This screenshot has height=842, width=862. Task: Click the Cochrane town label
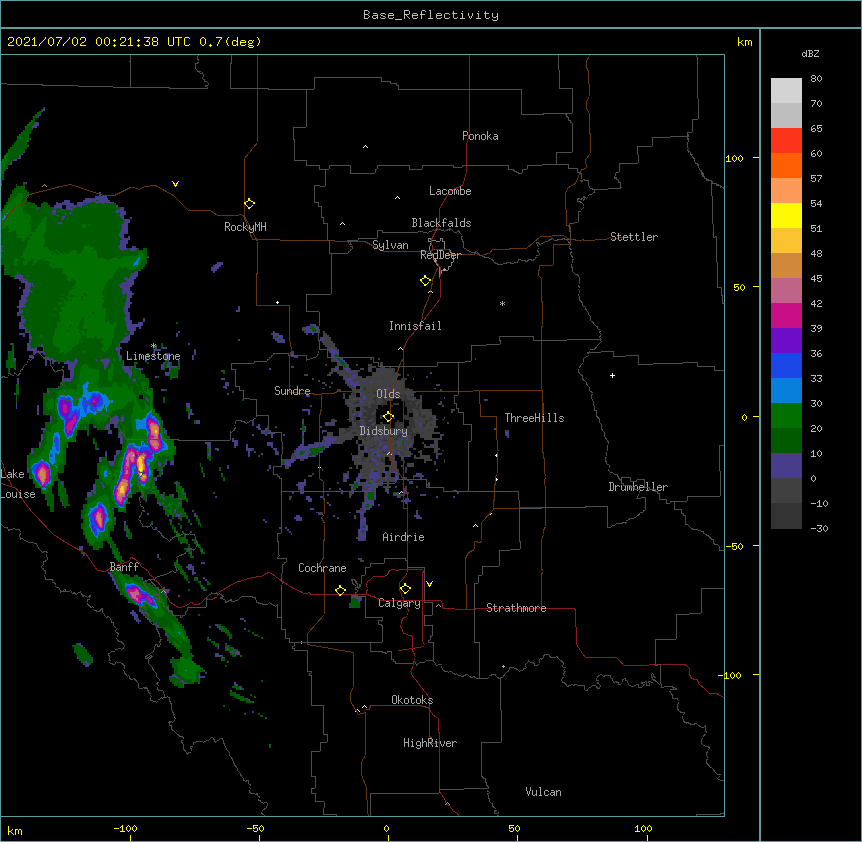point(322,568)
